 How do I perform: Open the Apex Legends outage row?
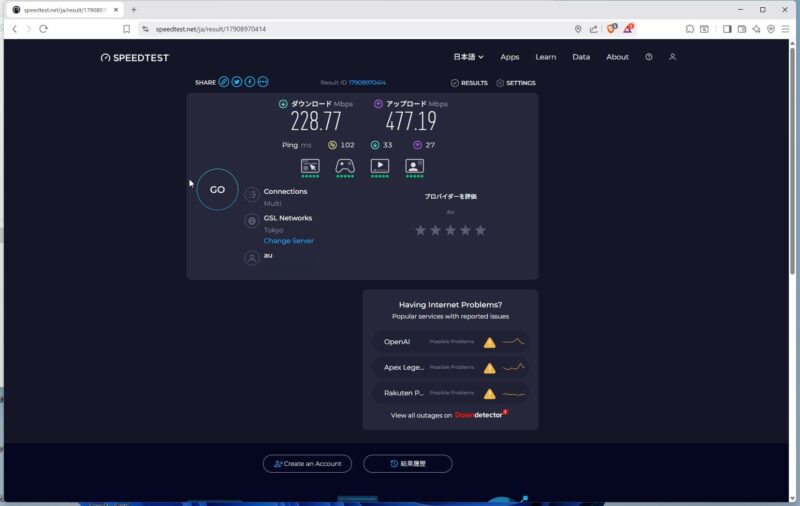[451, 367]
